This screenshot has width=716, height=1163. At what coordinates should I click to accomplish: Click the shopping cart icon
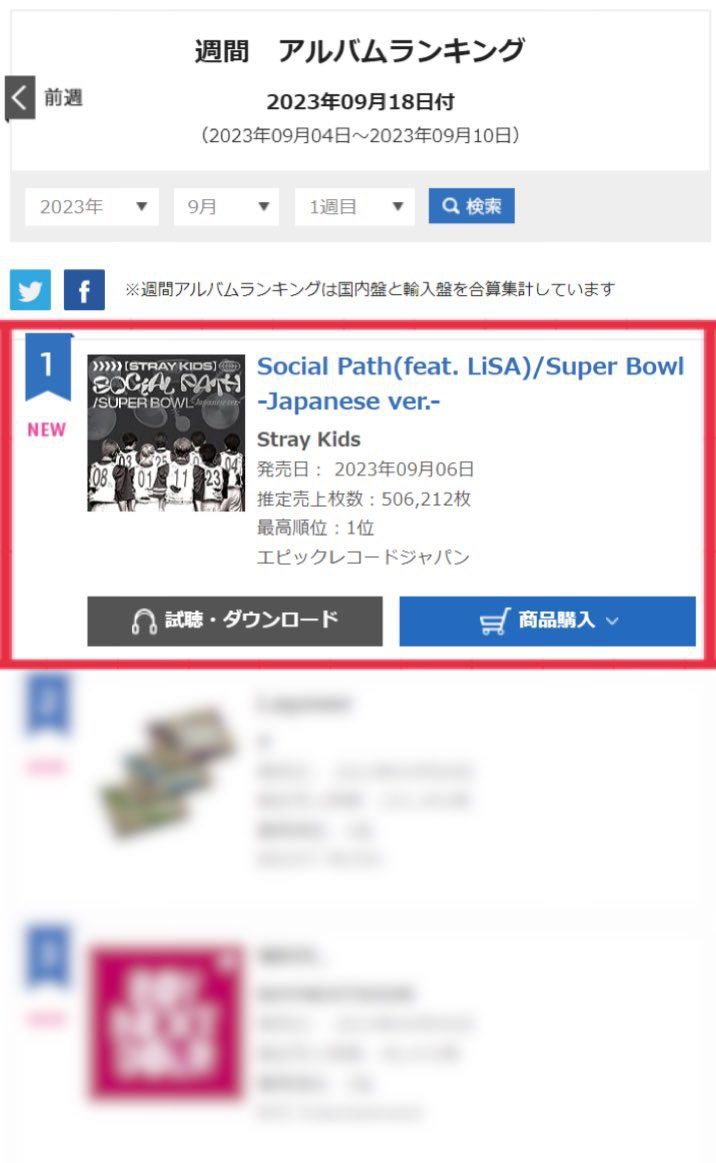pyautogui.click(x=494, y=621)
